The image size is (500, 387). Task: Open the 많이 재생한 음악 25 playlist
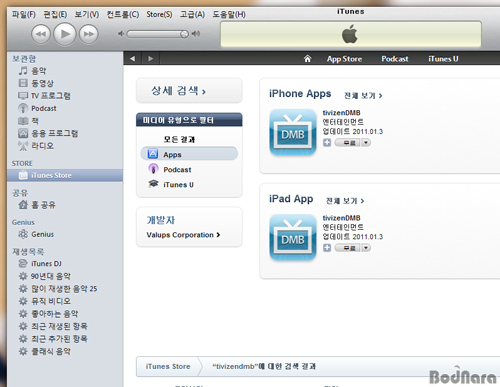(65, 289)
